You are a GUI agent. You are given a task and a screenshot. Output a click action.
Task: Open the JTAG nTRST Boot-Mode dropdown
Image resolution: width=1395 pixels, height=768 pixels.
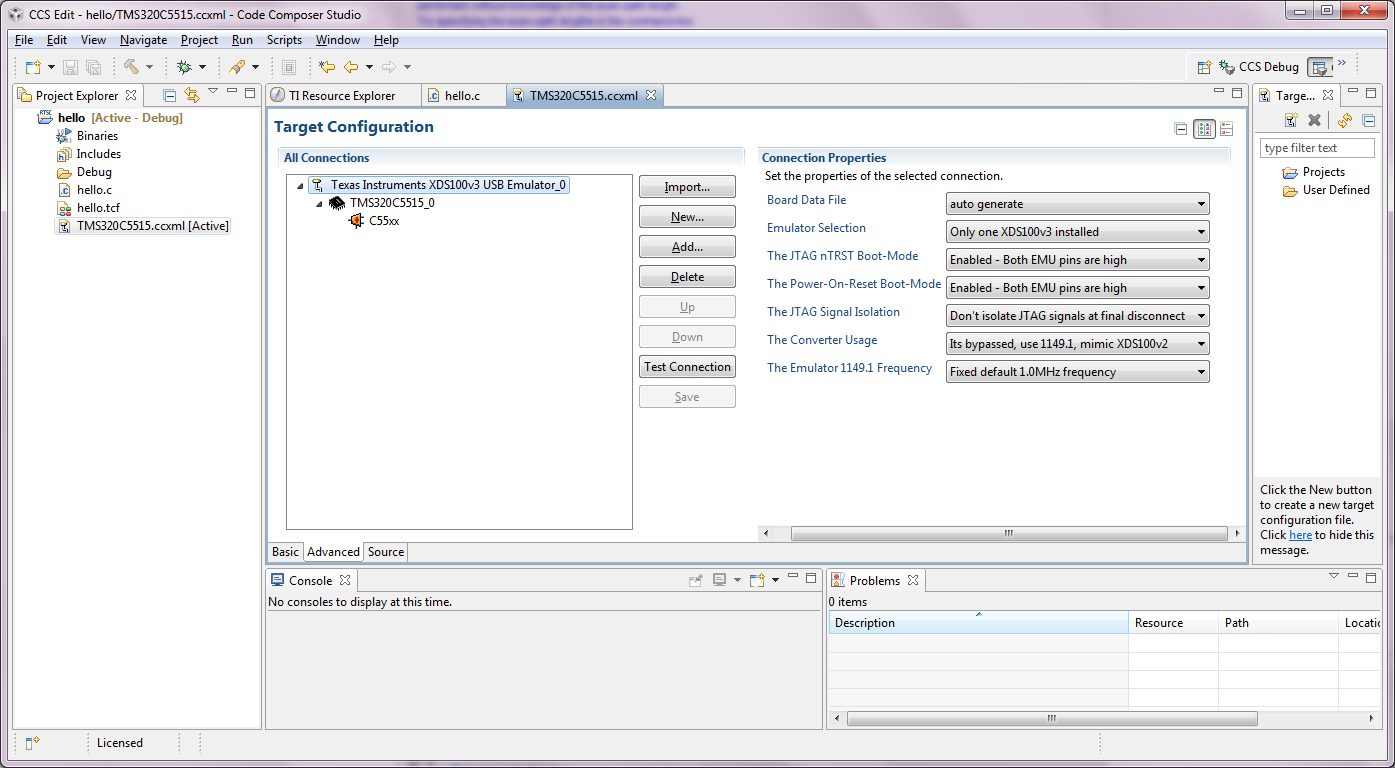(x=1078, y=260)
